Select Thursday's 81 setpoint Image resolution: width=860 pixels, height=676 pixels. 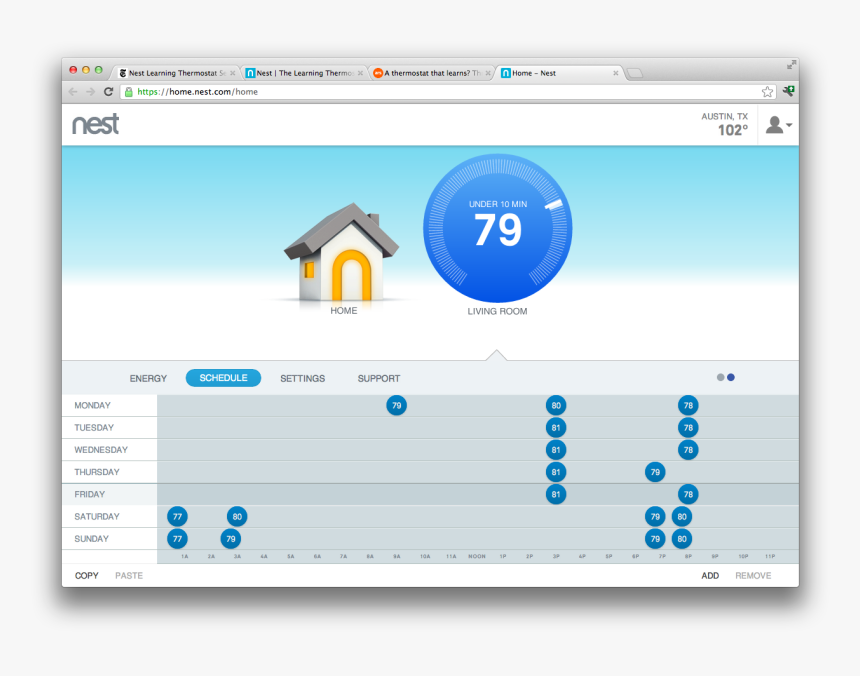pyautogui.click(x=556, y=472)
